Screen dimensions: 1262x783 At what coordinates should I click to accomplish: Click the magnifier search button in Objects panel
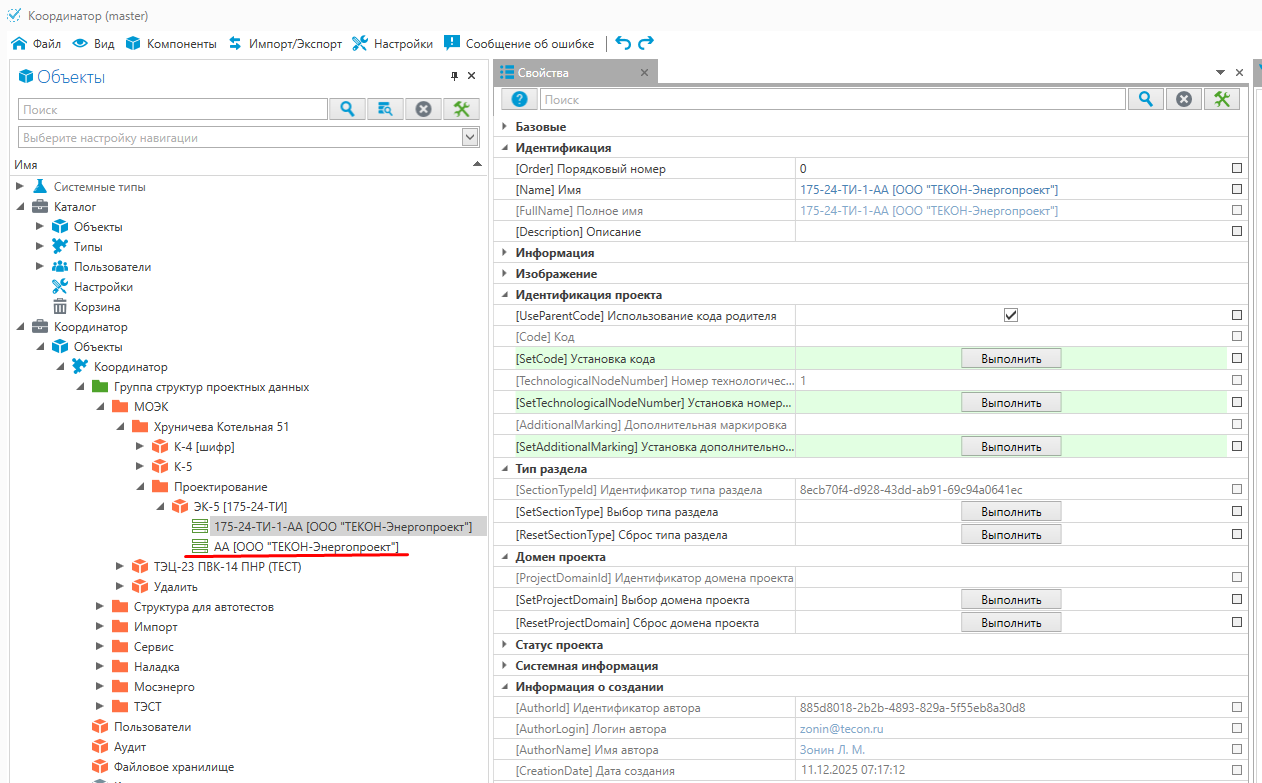pos(347,109)
